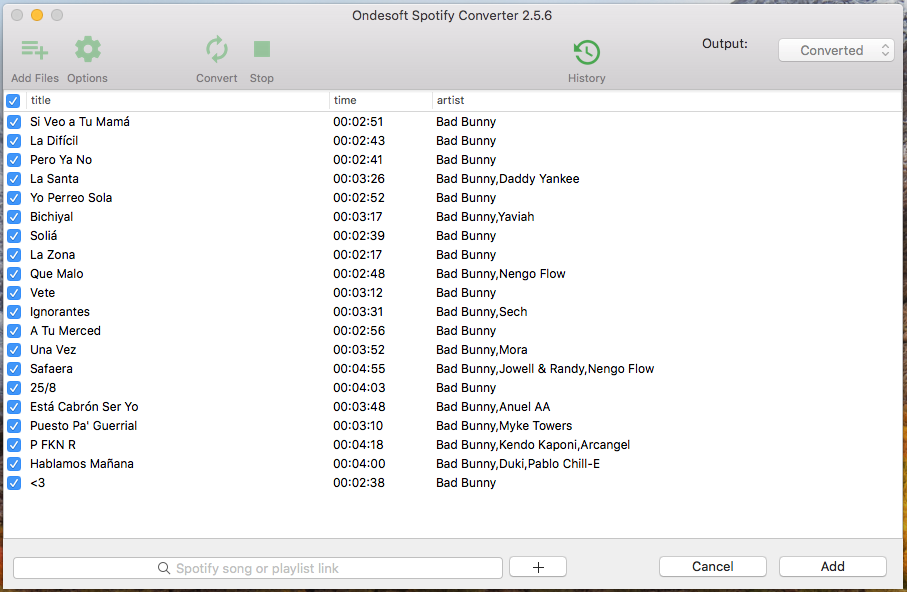
Task: Click artist Bad Bunny,Duki,Pablo Chill-E
Action: 518,464
